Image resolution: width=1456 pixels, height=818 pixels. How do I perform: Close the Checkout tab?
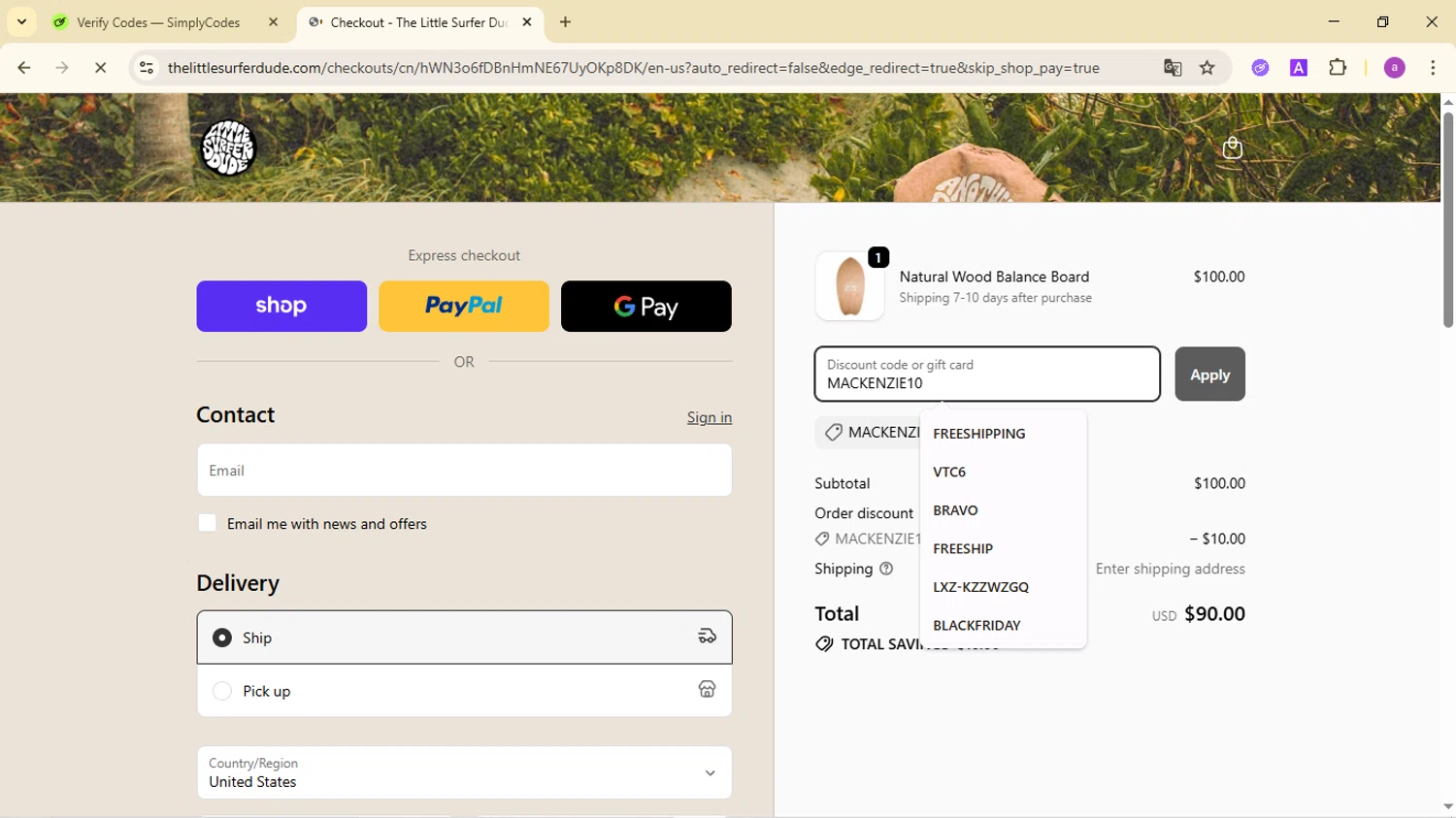[x=527, y=22]
